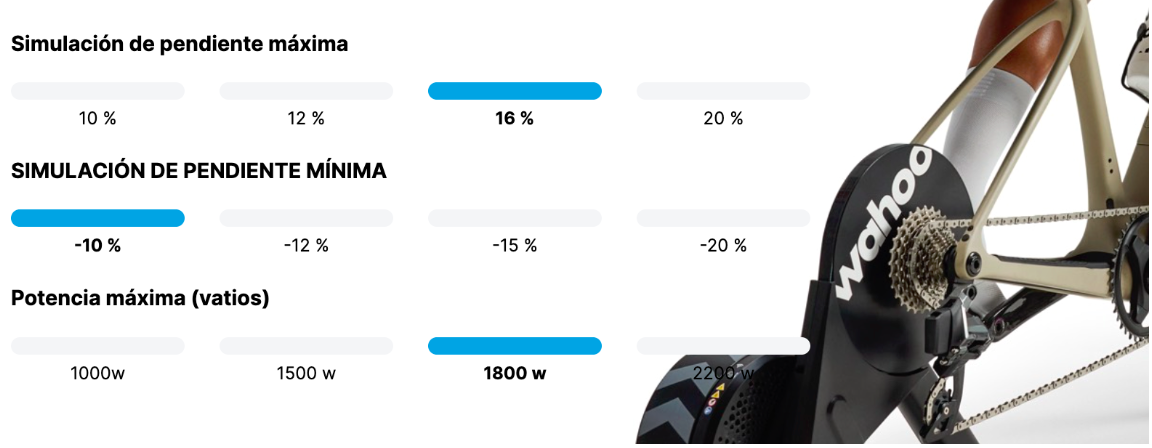Click the highlighted -10 % minimum slope bar

coord(97,218)
